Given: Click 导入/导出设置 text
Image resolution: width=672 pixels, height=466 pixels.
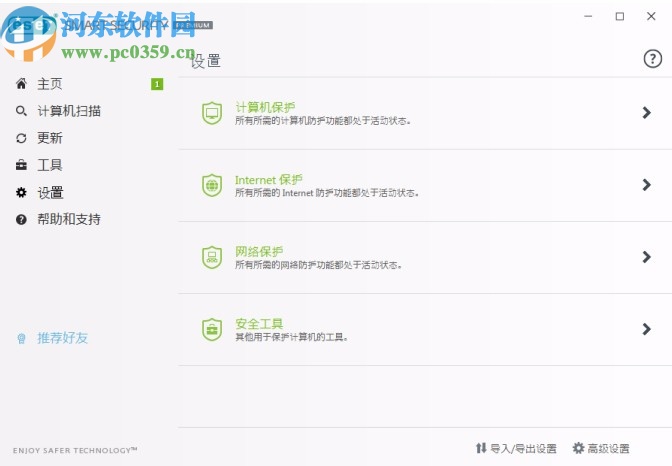Looking at the screenshot, I should tap(523, 448).
